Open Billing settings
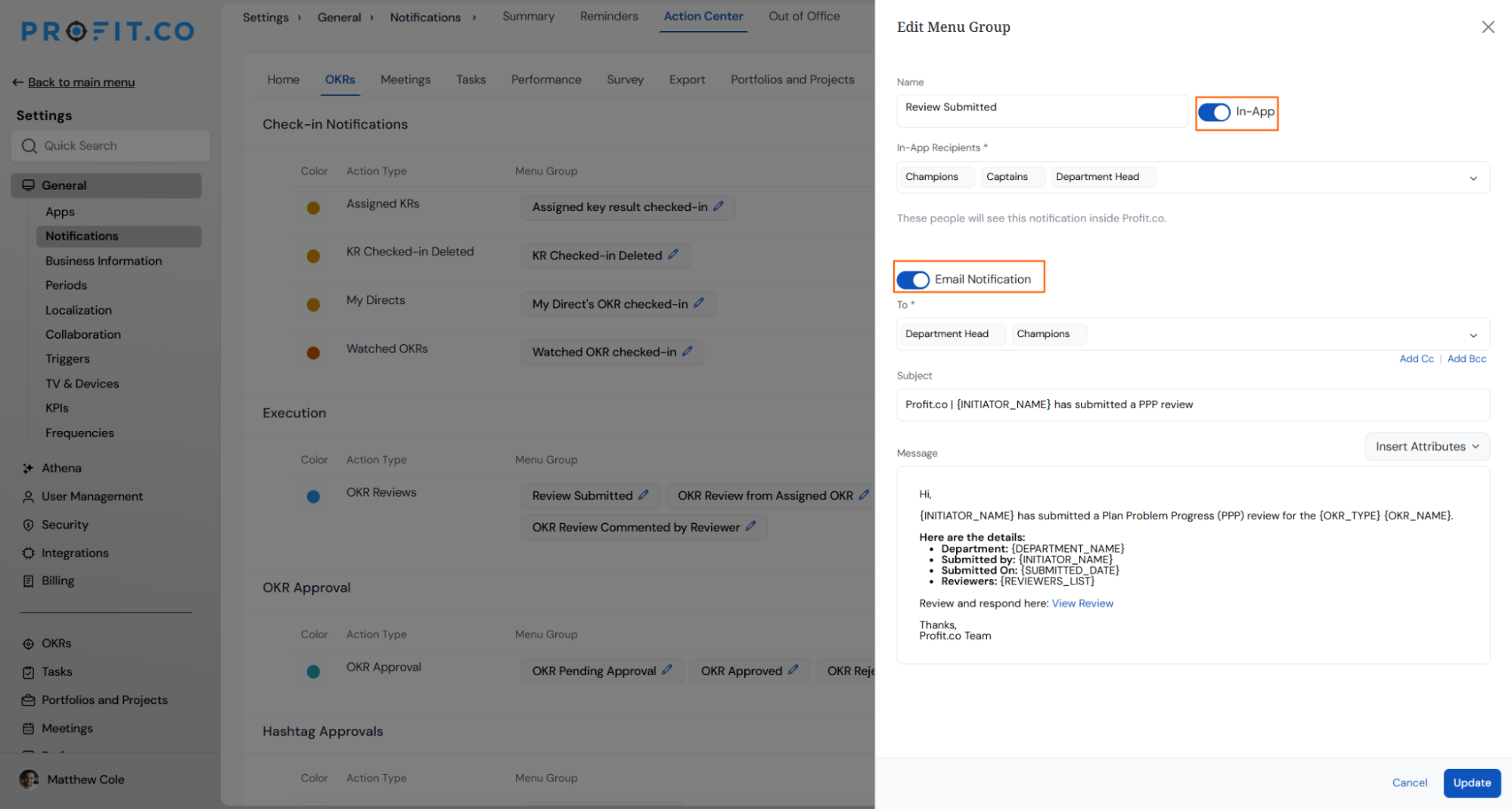The image size is (1512, 809). pyautogui.click(x=57, y=581)
